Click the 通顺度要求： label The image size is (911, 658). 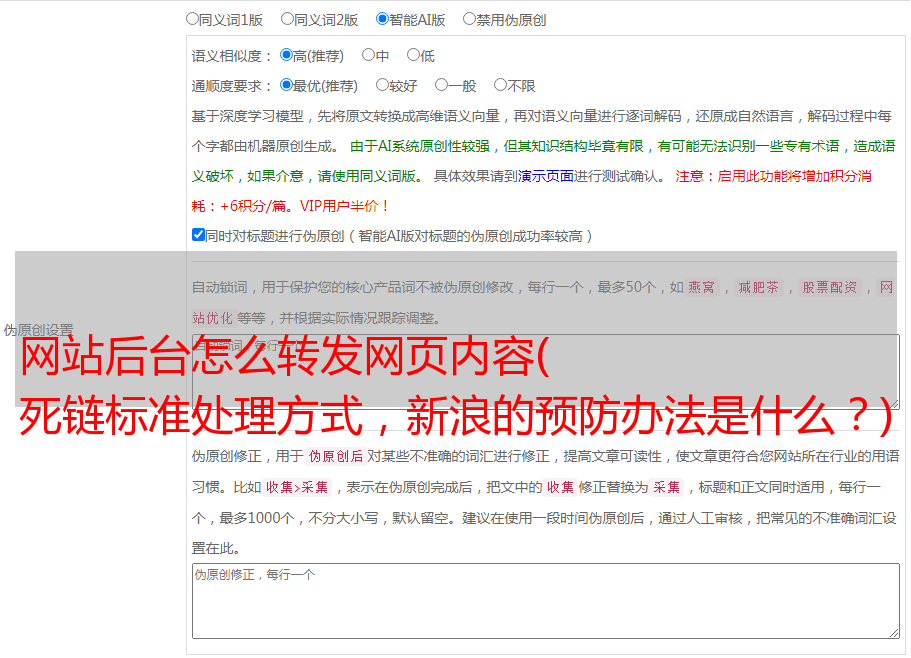tap(232, 87)
